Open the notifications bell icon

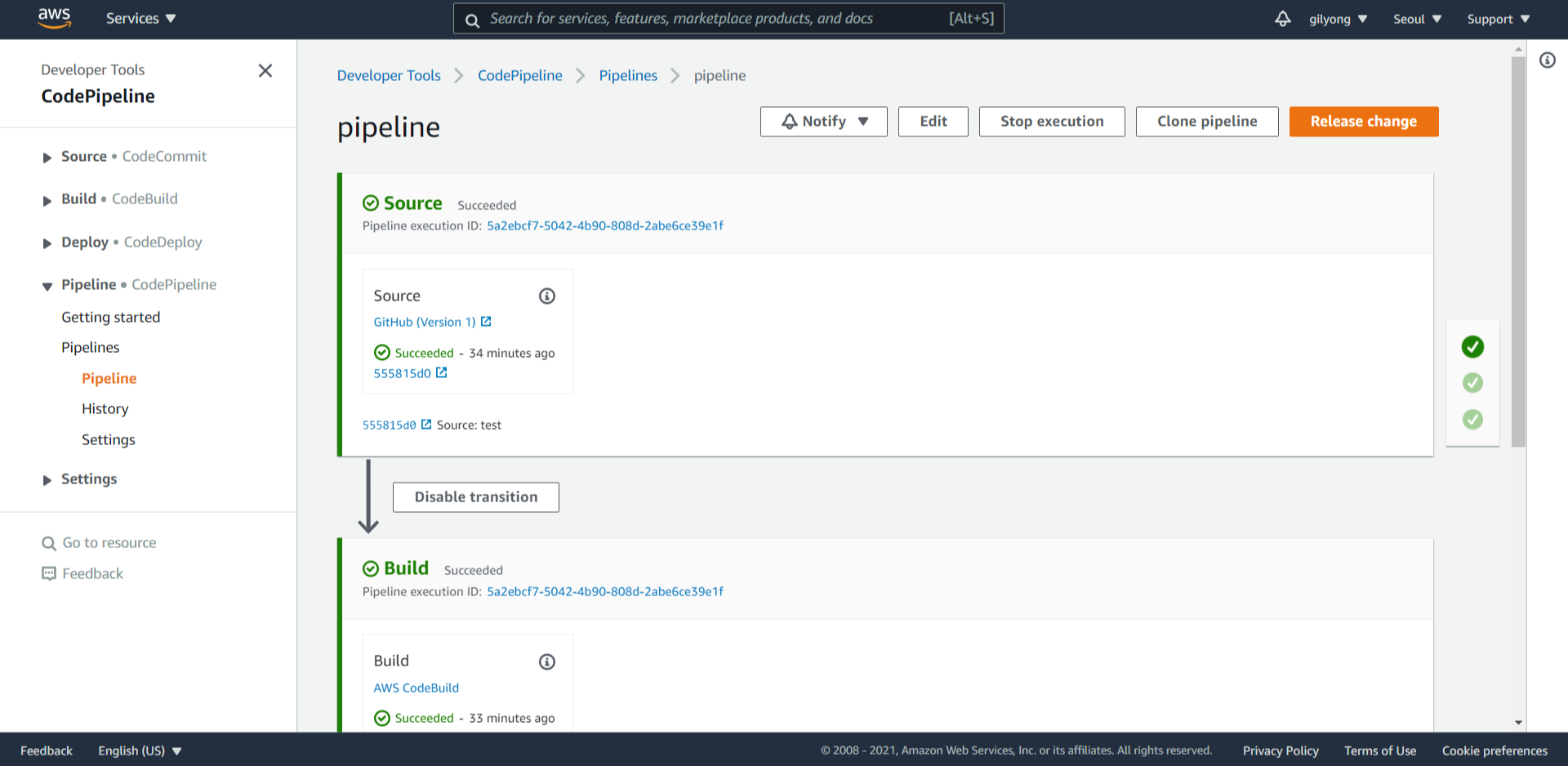1283,18
